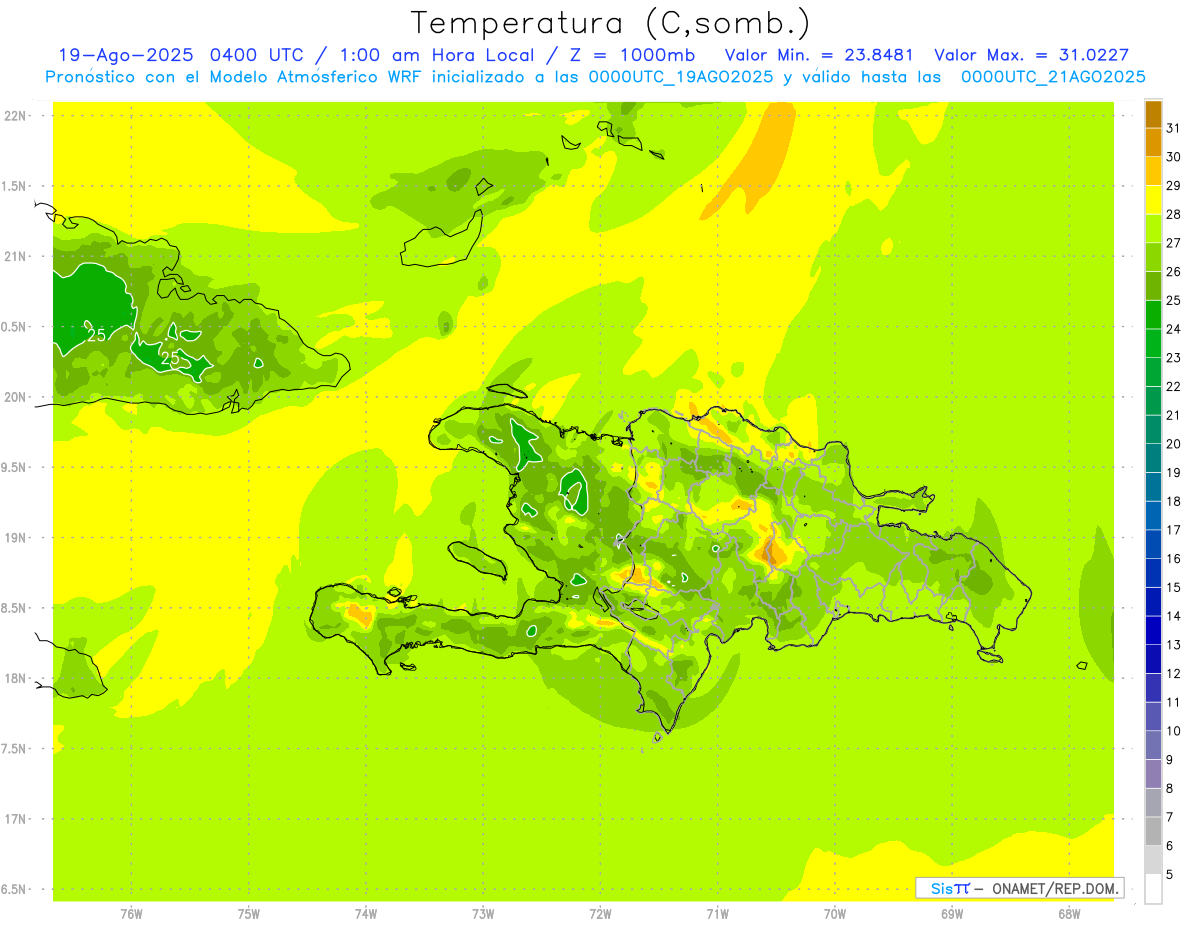Click the legend swatch between 27 and 28
Screen dimensions: 1200x927
coord(1153,228)
